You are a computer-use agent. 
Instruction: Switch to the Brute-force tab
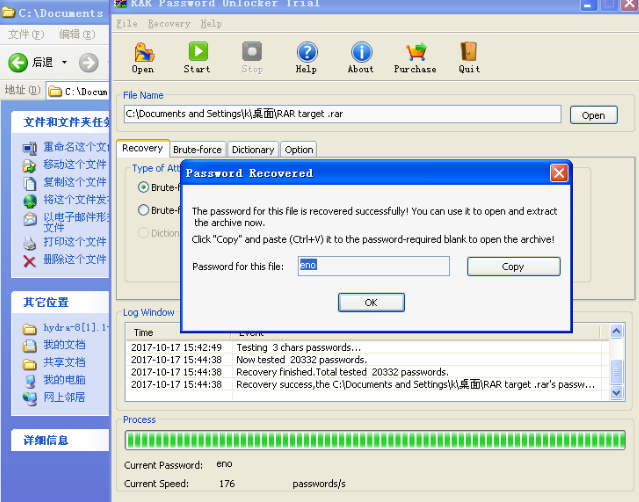(197, 150)
